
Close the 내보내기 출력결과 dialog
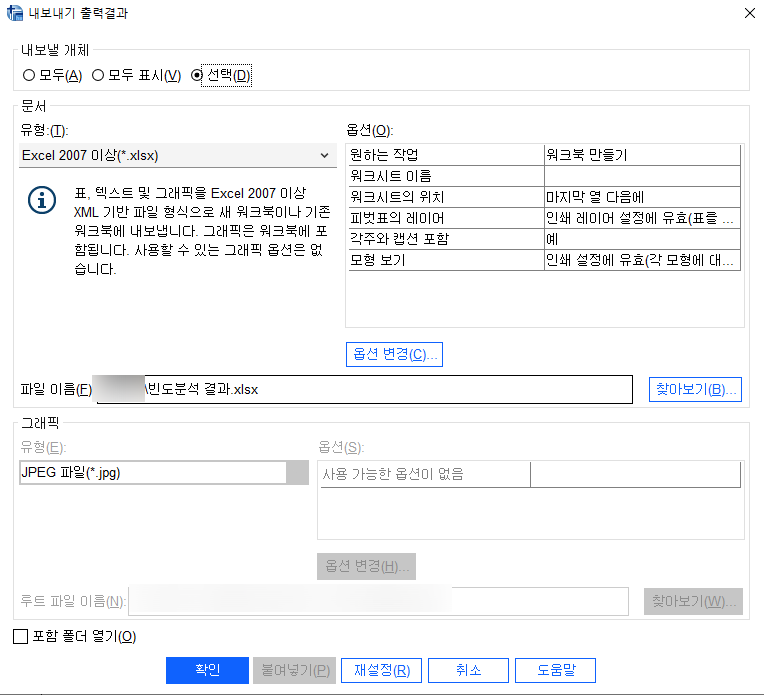tap(750, 13)
